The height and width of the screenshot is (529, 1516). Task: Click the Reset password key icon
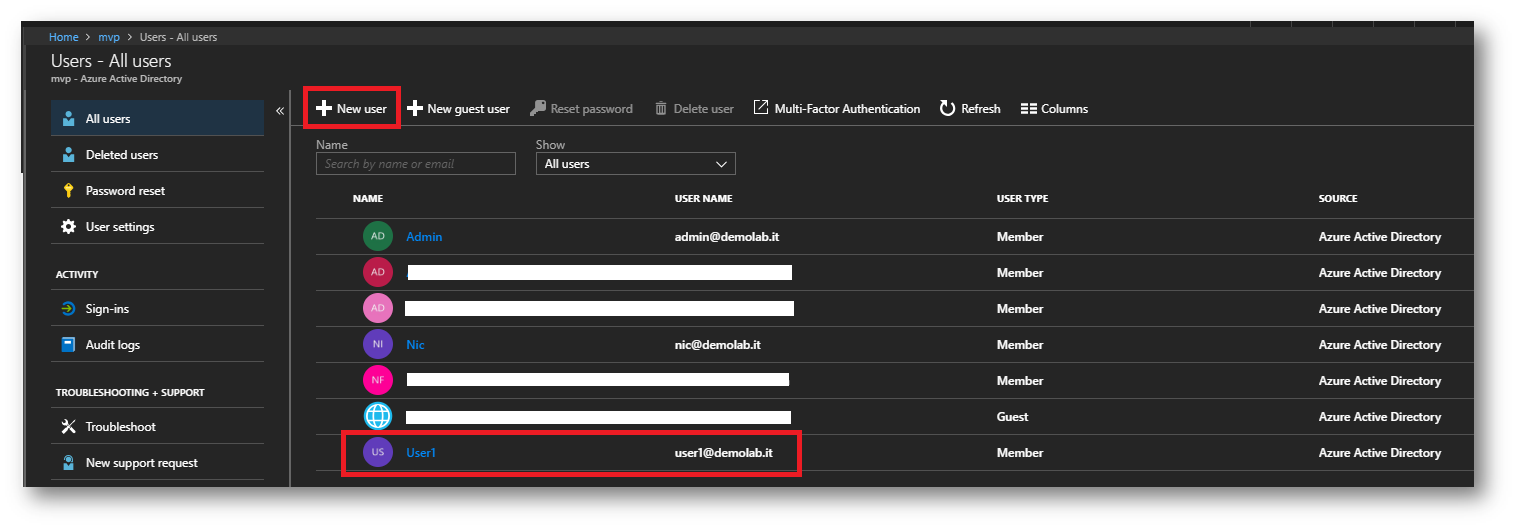tap(538, 108)
